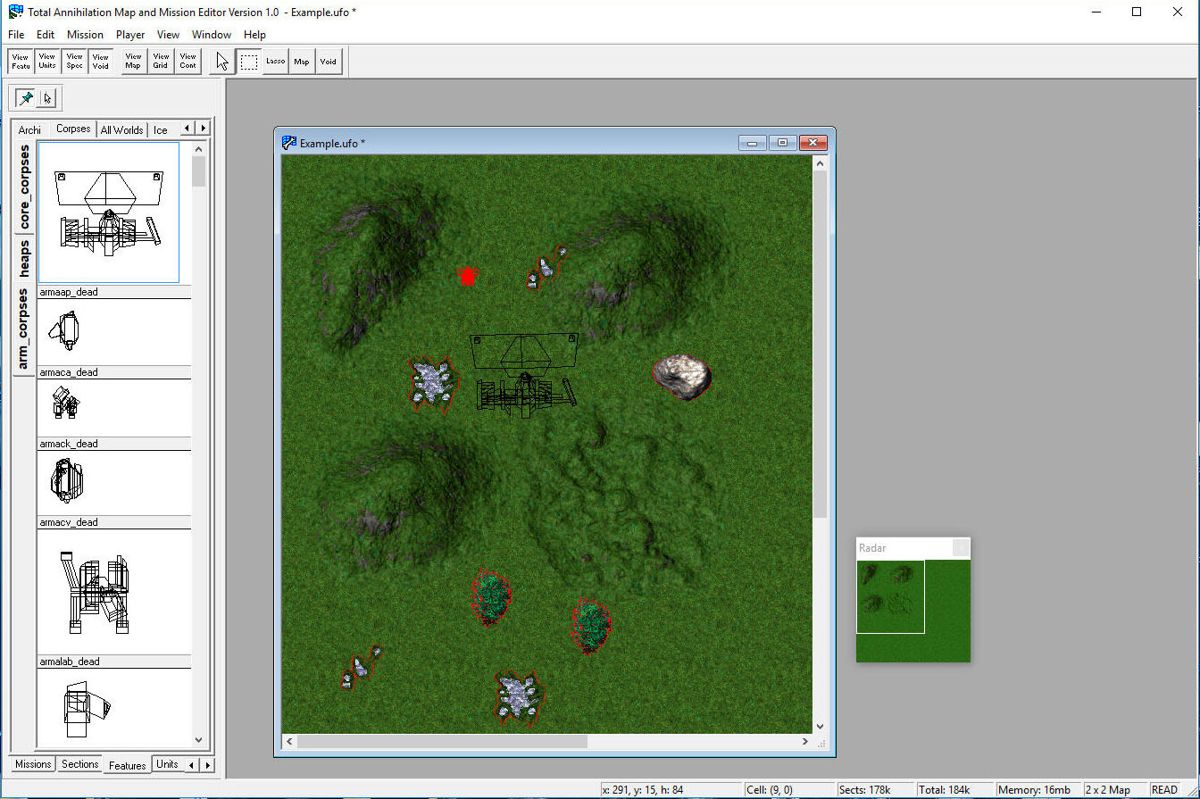Open the Window menu
Image resolution: width=1200 pixels, height=799 pixels.
211,34
